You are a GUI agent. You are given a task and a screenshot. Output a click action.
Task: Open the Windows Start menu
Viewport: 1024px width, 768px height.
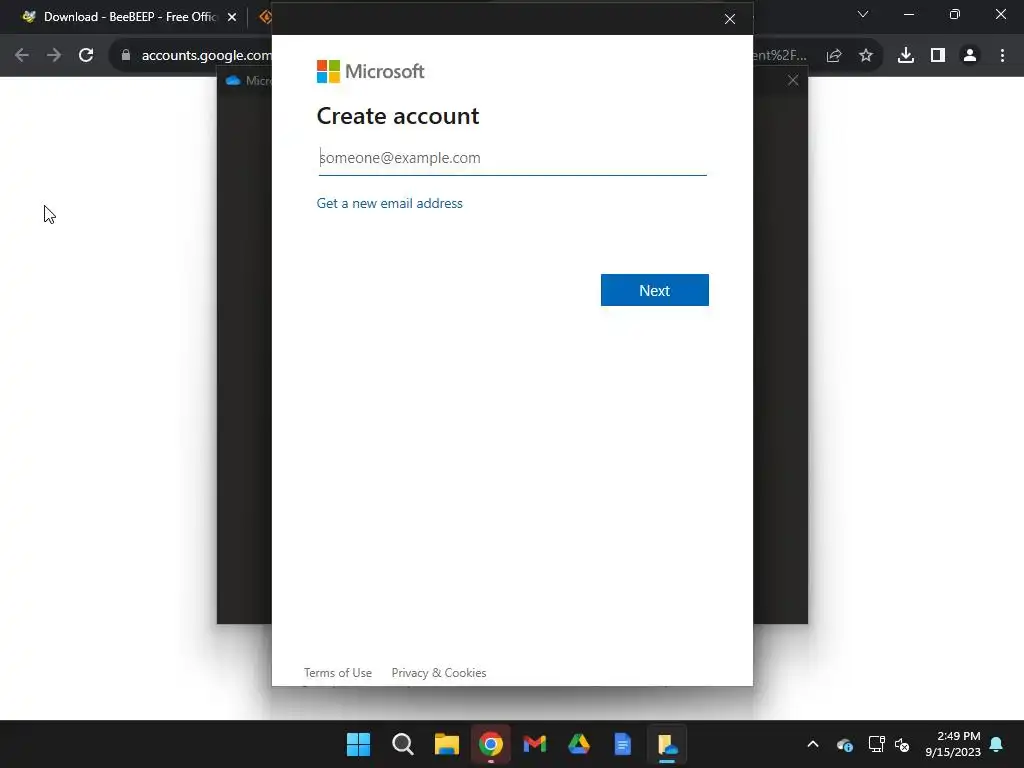[359, 744]
